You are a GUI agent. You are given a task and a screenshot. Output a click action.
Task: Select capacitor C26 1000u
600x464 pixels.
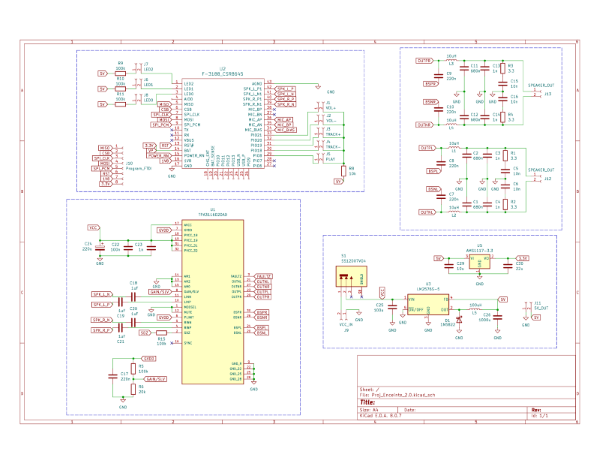[x=497, y=317]
